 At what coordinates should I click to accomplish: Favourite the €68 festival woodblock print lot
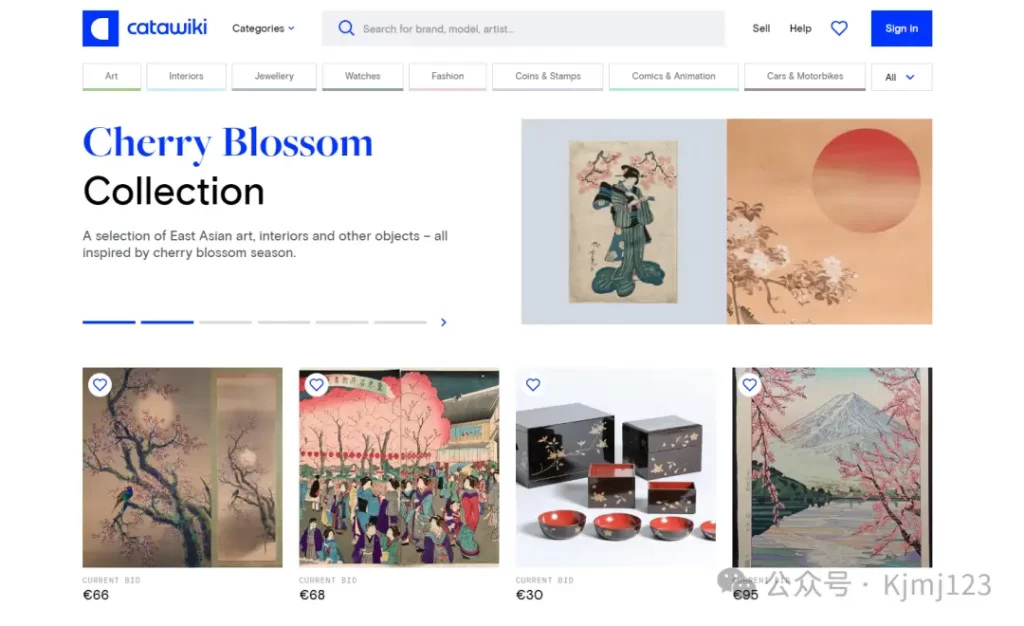316,384
